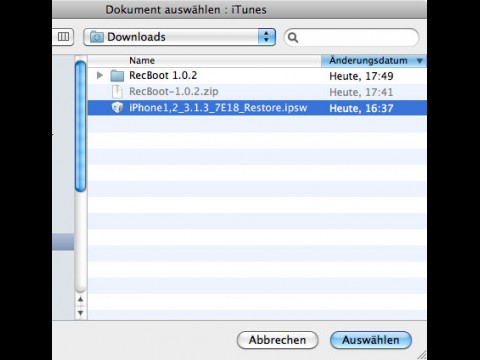Expand the RecBoot 1.0.2 folder triangle

pyautogui.click(x=99, y=75)
